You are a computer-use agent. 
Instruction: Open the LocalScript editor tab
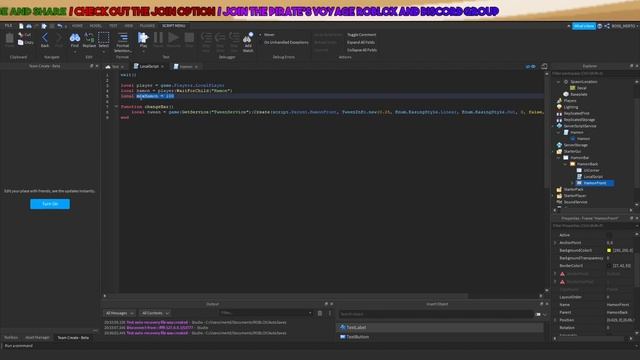(149, 66)
